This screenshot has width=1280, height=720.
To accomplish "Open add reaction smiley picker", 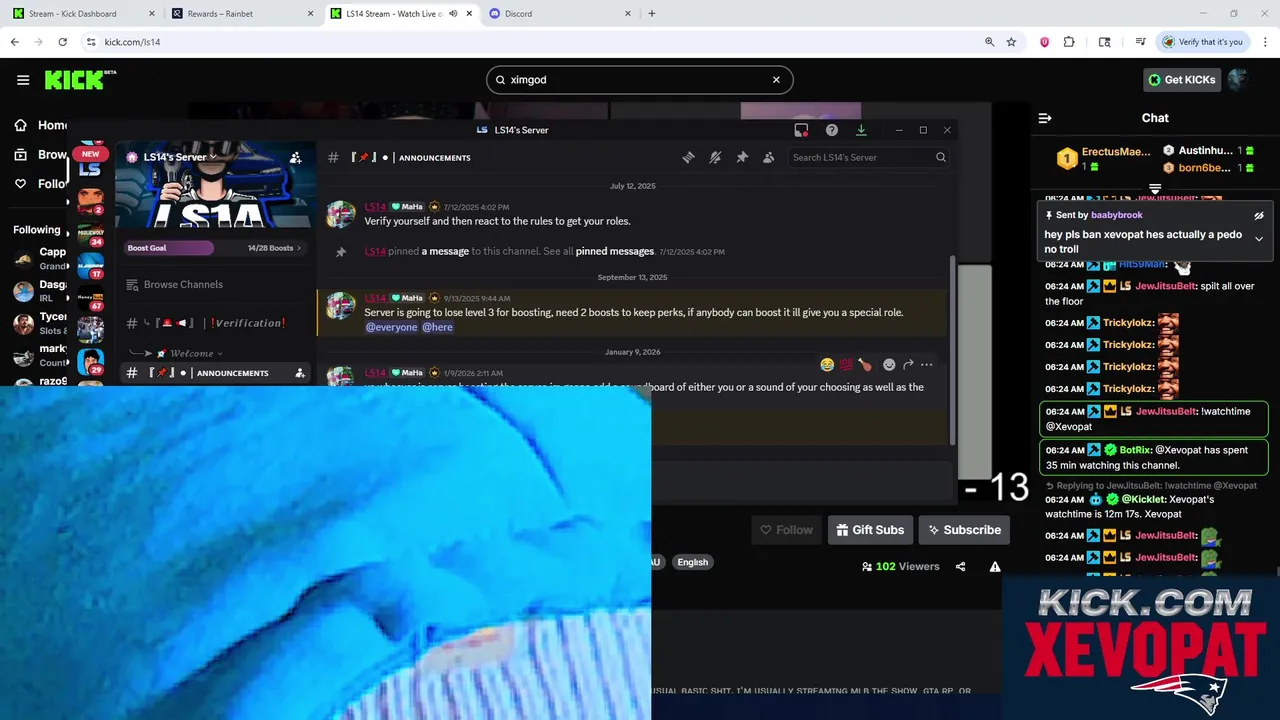I will tap(889, 365).
